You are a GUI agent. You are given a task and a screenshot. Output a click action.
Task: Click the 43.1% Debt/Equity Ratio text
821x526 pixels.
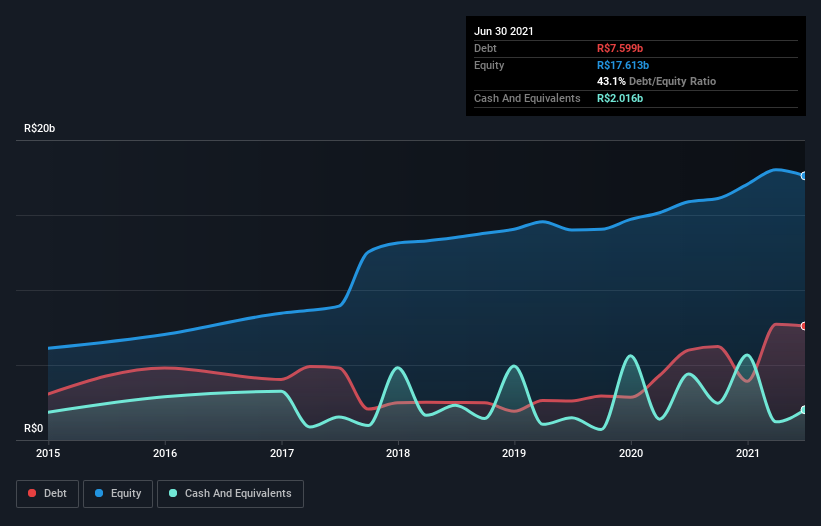click(657, 81)
